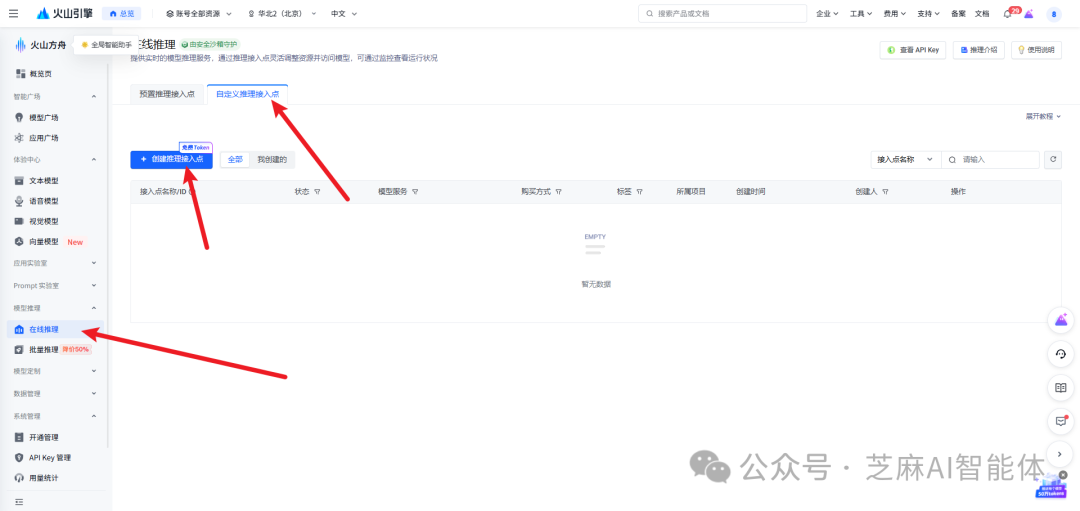Image resolution: width=1080 pixels, height=511 pixels.
Task: Switch to the 预置推理接入点 tab
Action: [x=167, y=94]
